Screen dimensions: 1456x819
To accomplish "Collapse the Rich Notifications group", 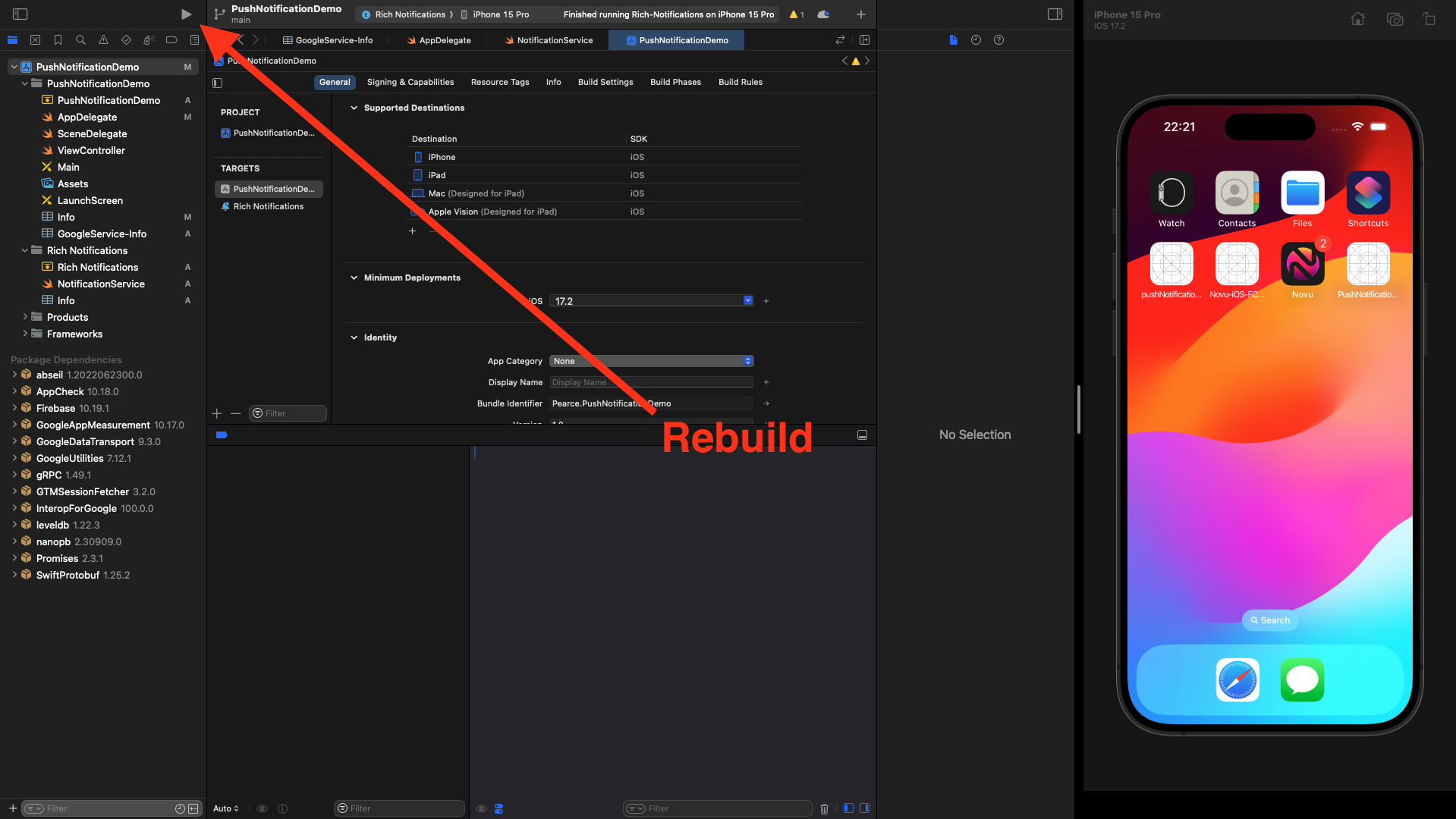I will click(25, 250).
